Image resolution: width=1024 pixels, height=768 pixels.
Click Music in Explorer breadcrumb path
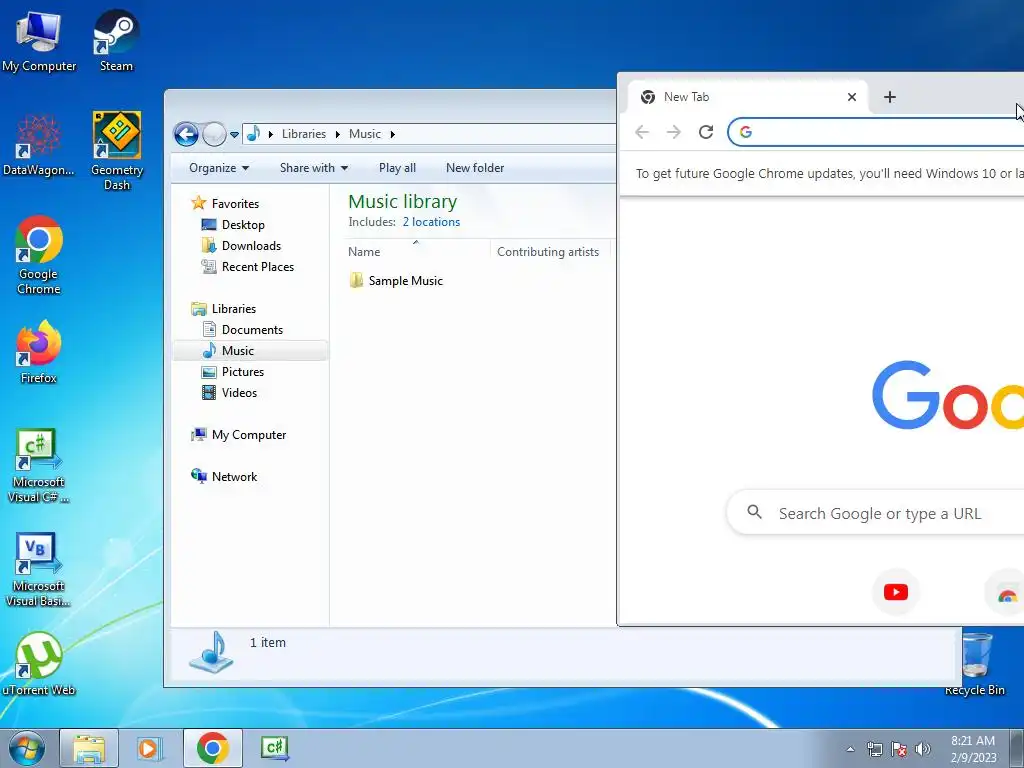pyautogui.click(x=364, y=134)
